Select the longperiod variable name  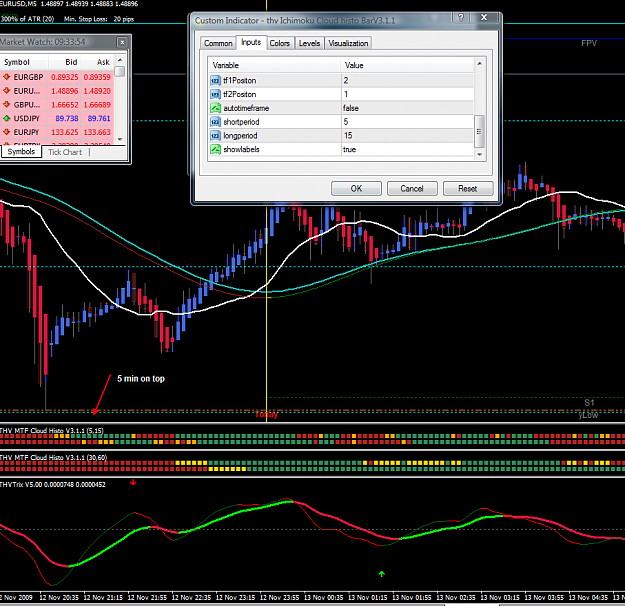coord(240,136)
